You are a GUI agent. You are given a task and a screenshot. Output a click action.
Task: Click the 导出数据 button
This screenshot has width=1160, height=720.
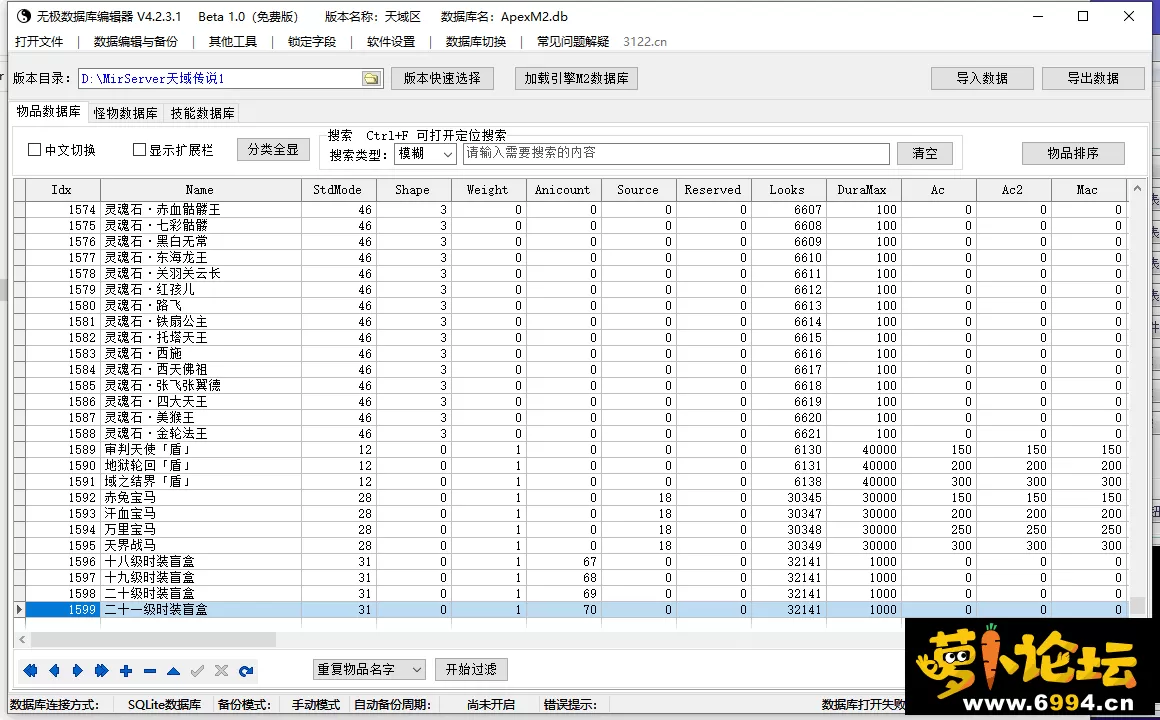1093,78
